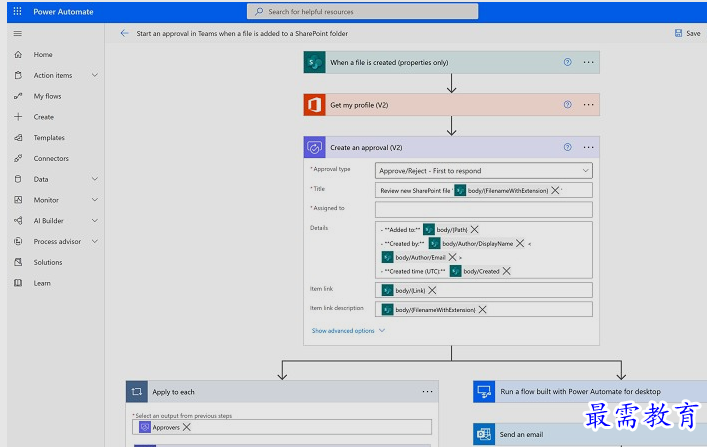Toggle the hamburger navigation menu
This screenshot has height=447, width=707.
click(18, 33)
